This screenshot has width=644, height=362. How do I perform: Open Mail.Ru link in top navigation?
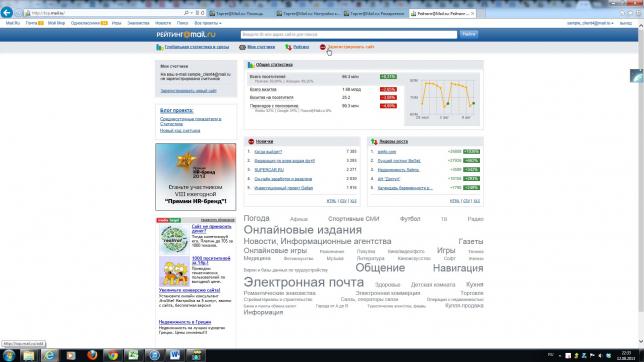click(x=13, y=23)
